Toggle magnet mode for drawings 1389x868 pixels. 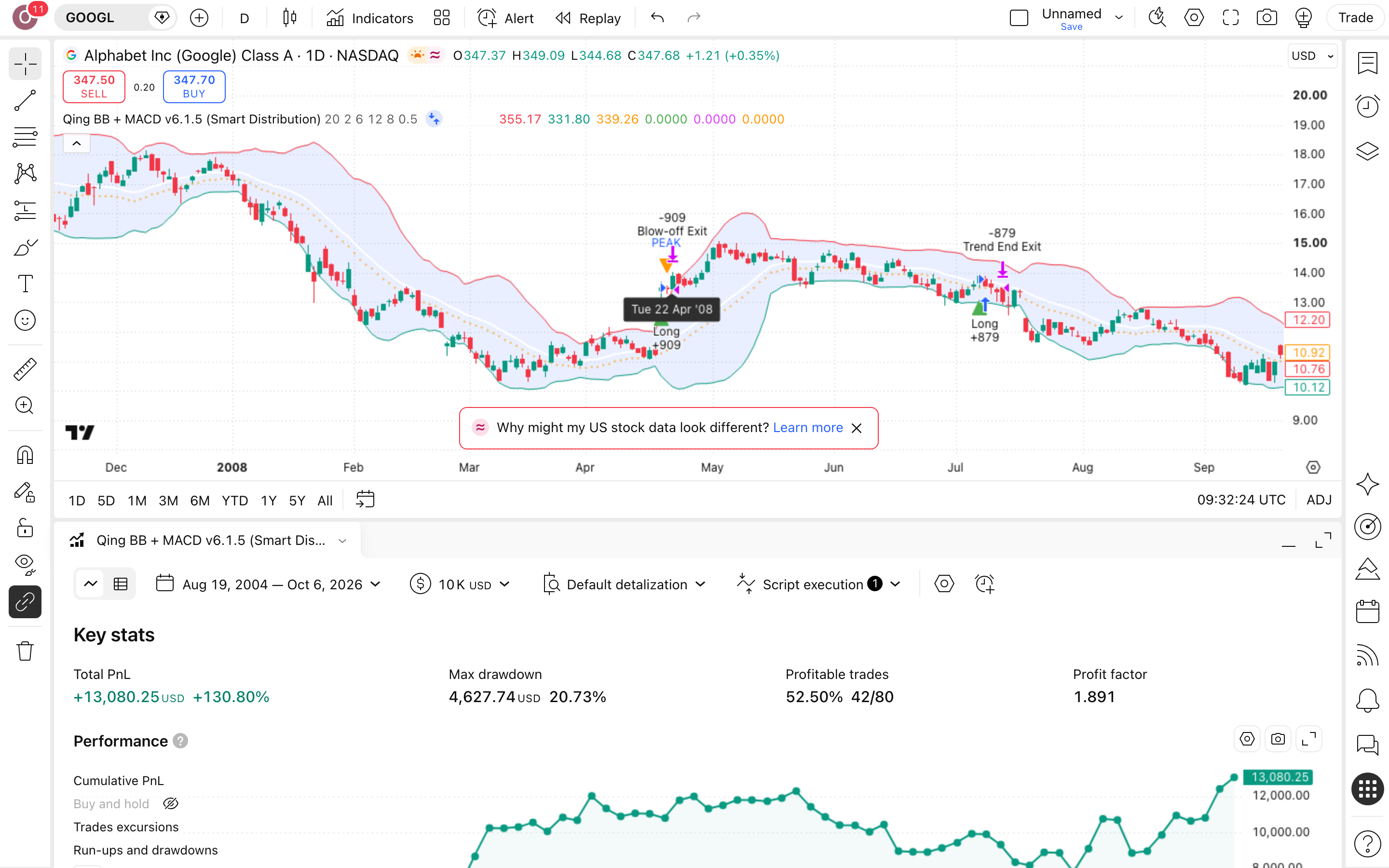pos(25,455)
